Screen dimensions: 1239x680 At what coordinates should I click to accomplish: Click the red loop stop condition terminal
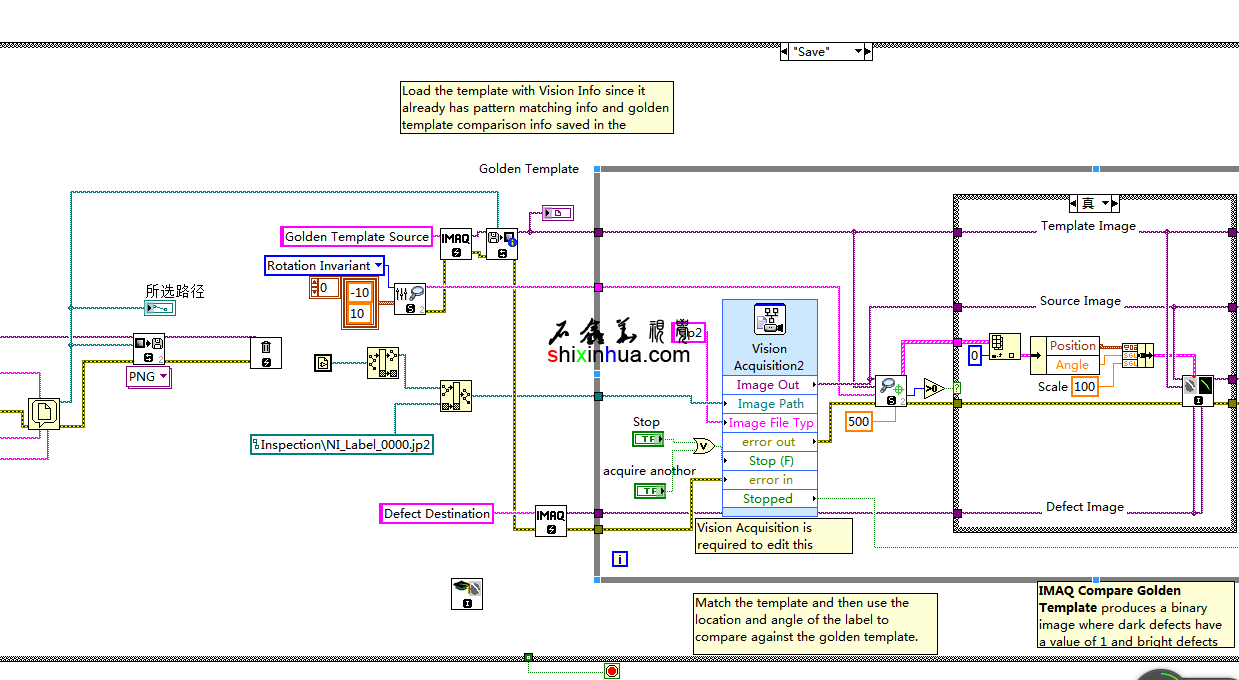point(612,671)
